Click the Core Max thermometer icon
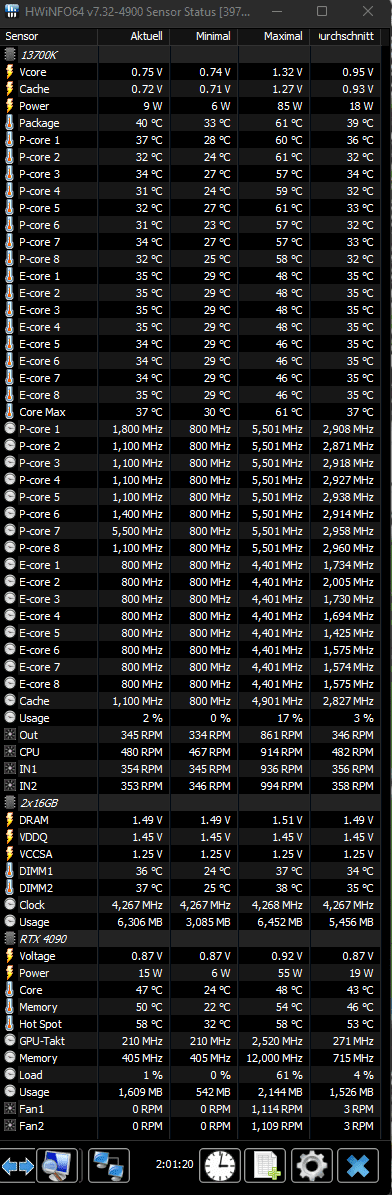Image resolution: width=392 pixels, height=1195 pixels. pos(10,412)
